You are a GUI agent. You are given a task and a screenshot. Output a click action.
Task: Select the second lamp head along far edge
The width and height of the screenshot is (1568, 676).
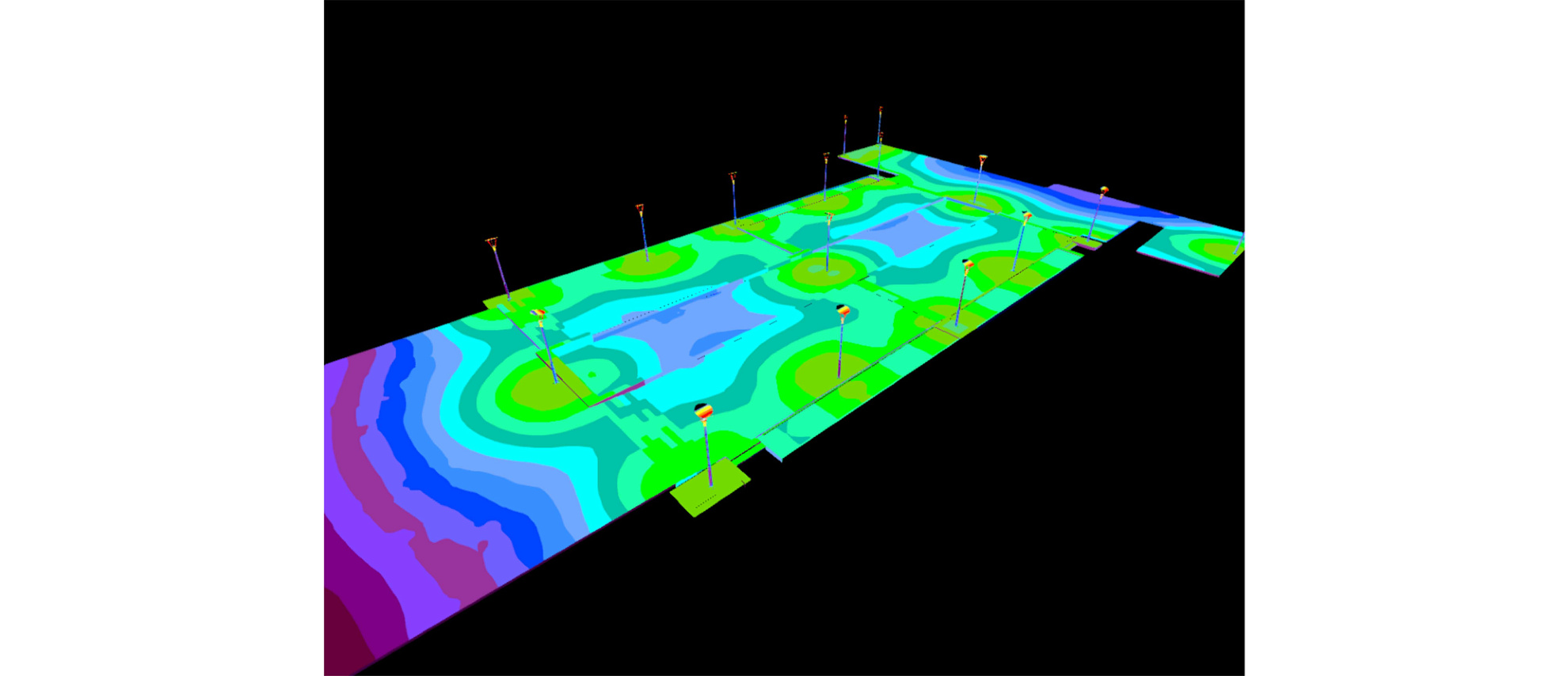coord(640,209)
